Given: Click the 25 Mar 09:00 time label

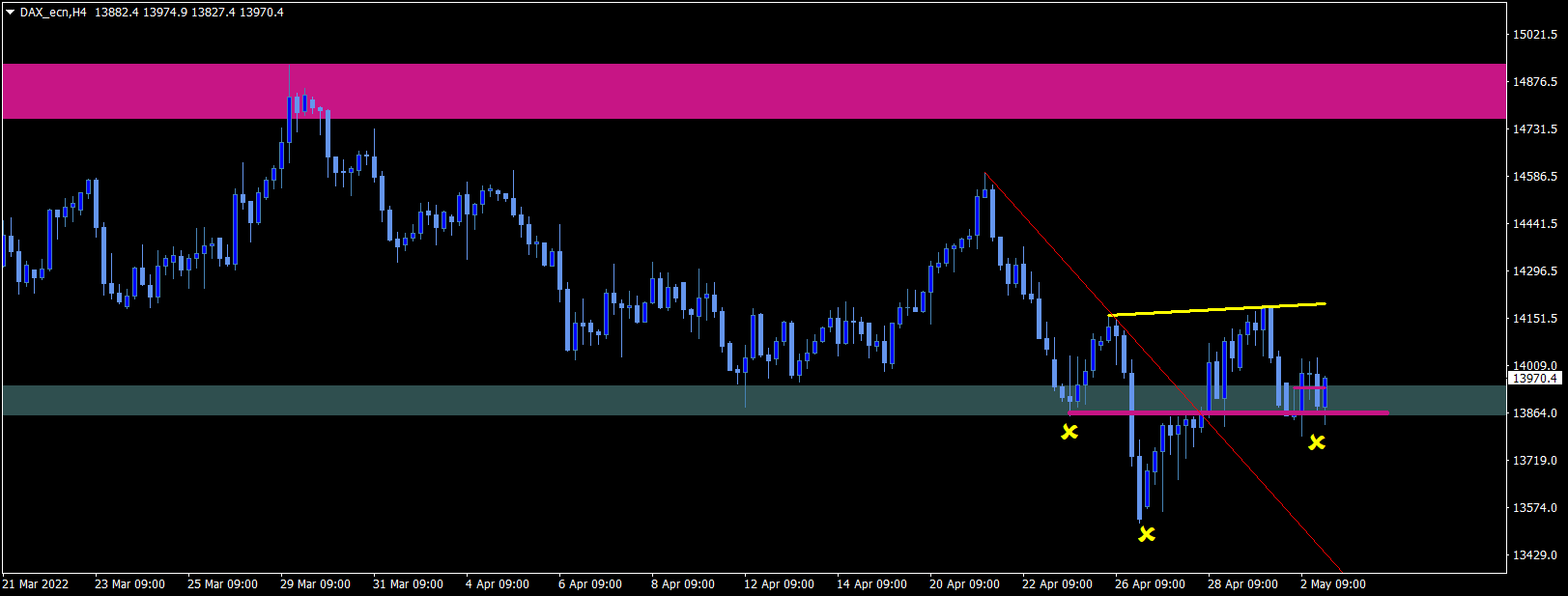Looking at the screenshot, I should (x=222, y=584).
